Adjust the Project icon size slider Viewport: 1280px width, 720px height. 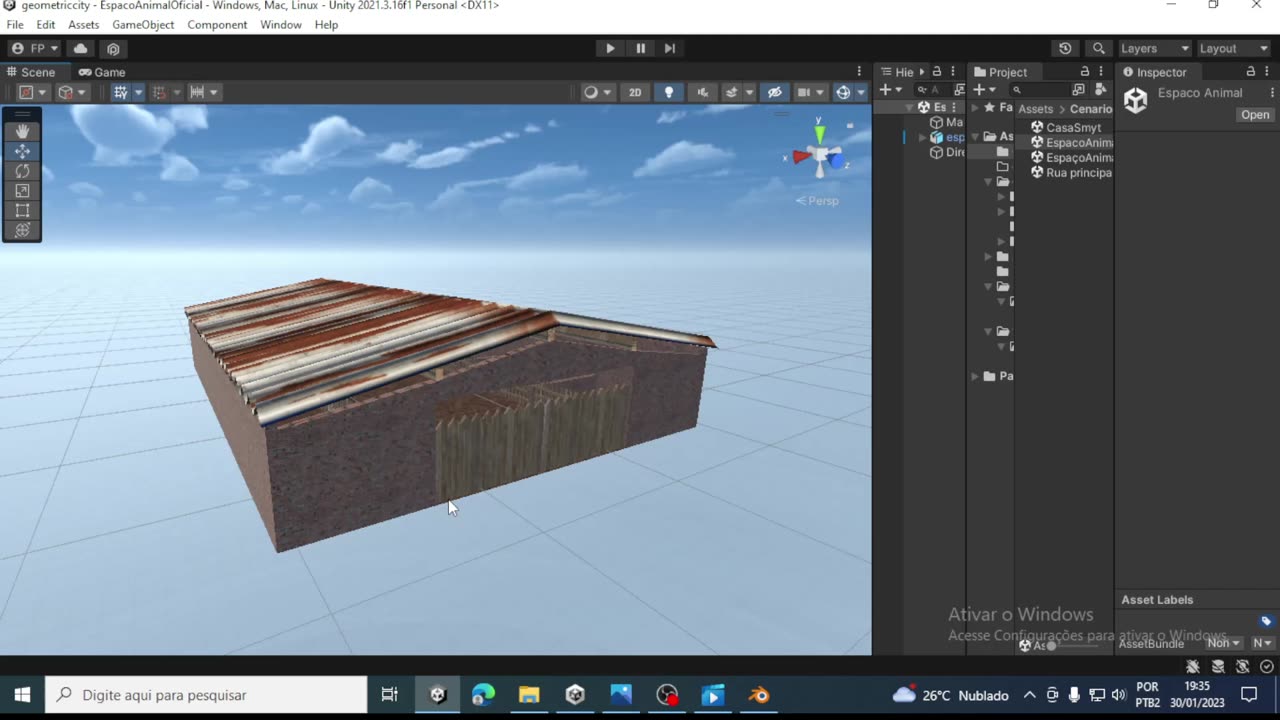coord(1052,645)
